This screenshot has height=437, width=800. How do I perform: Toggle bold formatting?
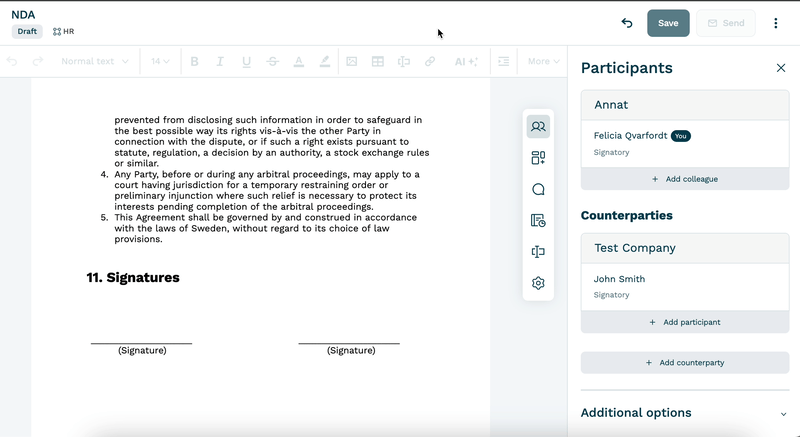194,61
